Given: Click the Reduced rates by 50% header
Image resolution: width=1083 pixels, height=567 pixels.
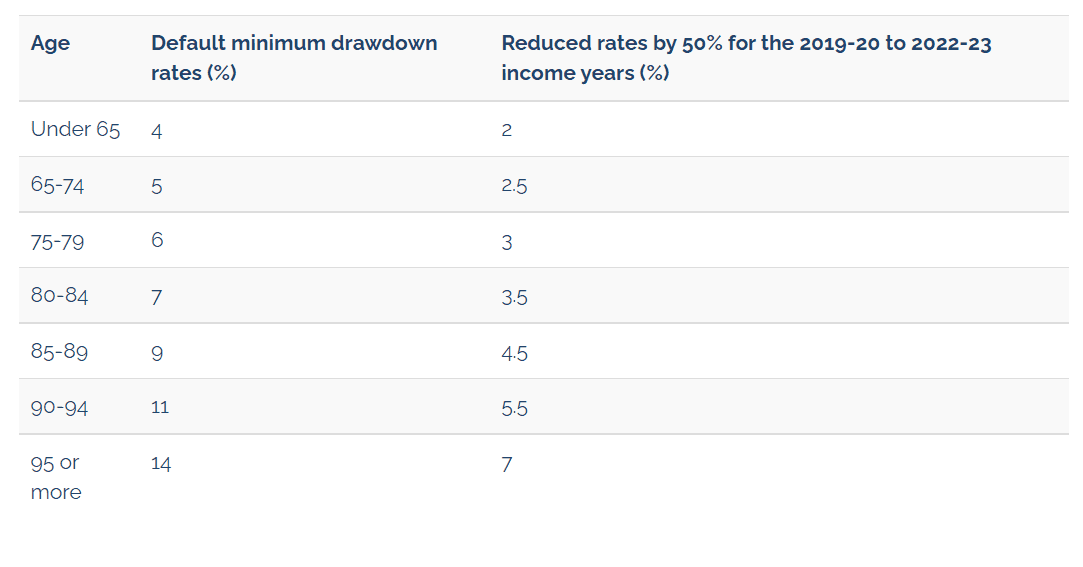Looking at the screenshot, I should coord(747,58).
